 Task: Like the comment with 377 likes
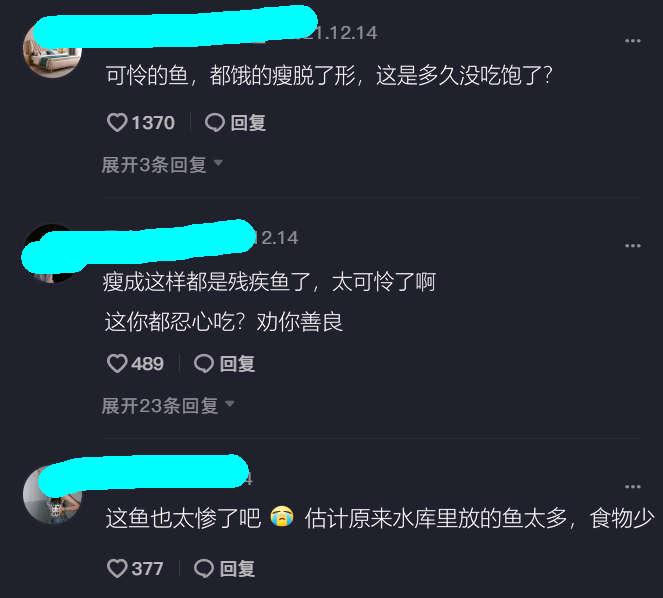point(117,568)
